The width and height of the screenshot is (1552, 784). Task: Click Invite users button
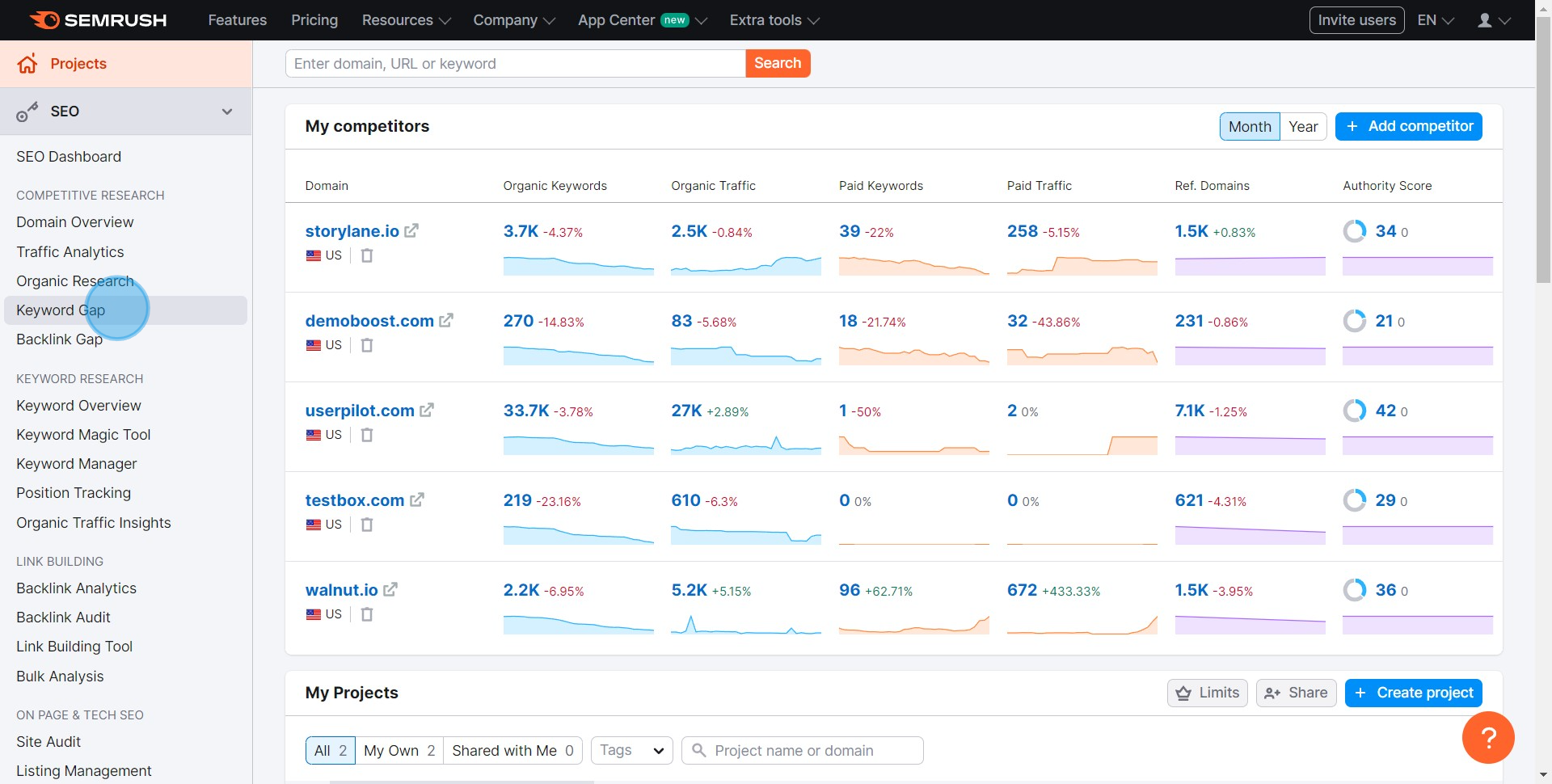[x=1357, y=20]
